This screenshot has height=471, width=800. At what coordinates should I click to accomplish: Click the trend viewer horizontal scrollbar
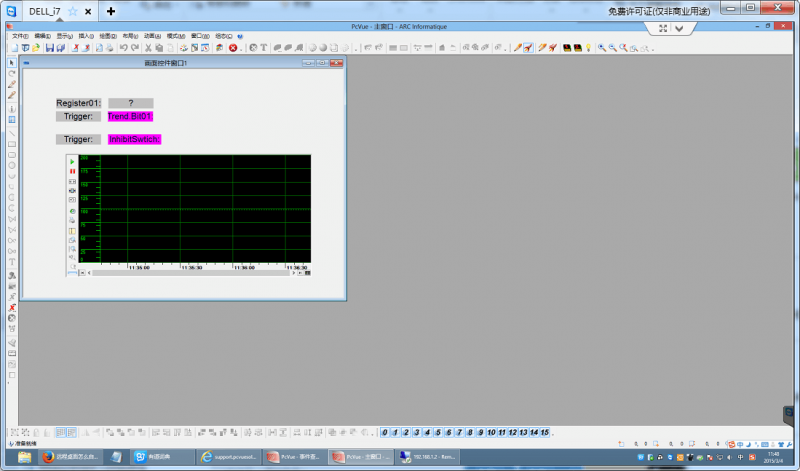click(191, 273)
